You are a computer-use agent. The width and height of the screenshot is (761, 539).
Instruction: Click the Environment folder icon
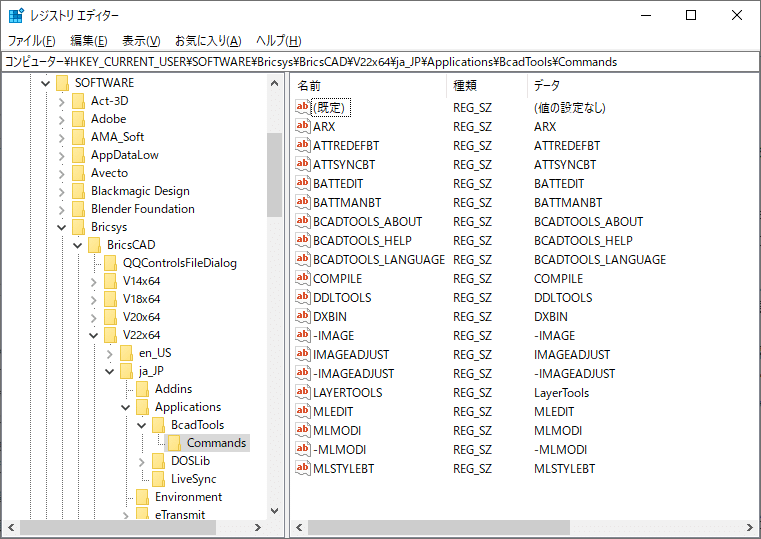point(142,497)
